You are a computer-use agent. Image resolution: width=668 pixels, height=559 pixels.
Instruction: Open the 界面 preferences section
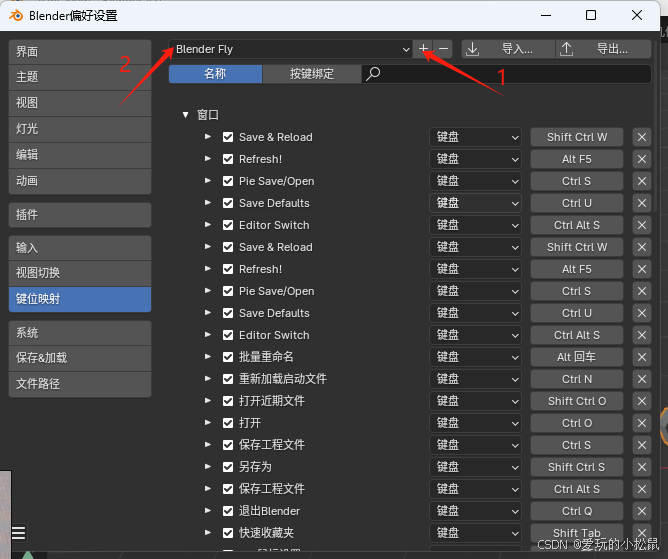pyautogui.click(x=80, y=52)
